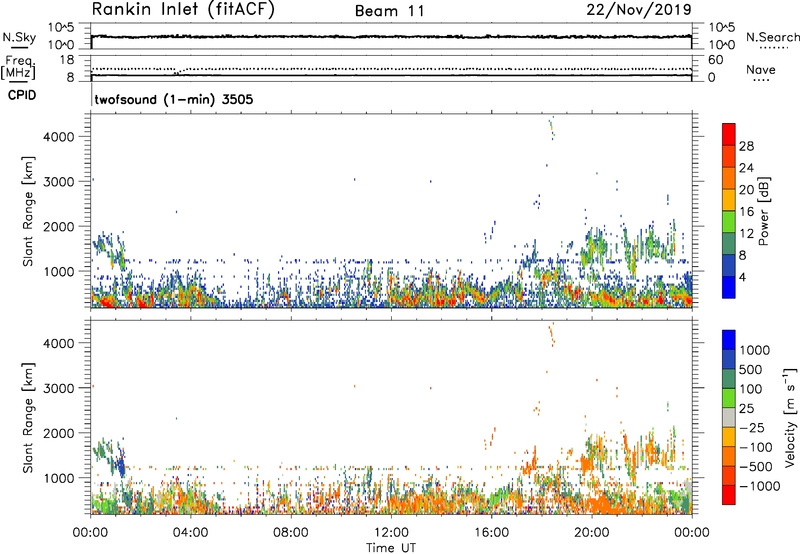Click the 'N.Sky' legend label

point(19,37)
